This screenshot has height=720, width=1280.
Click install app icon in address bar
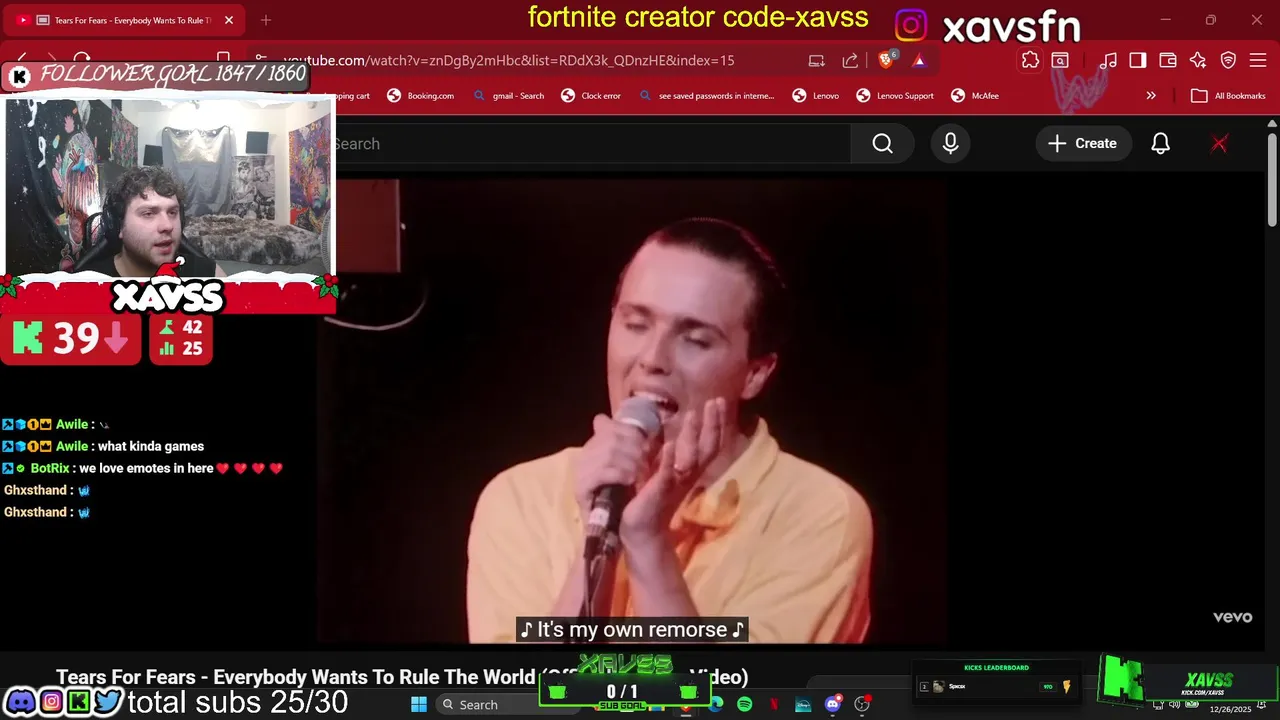[x=817, y=60]
